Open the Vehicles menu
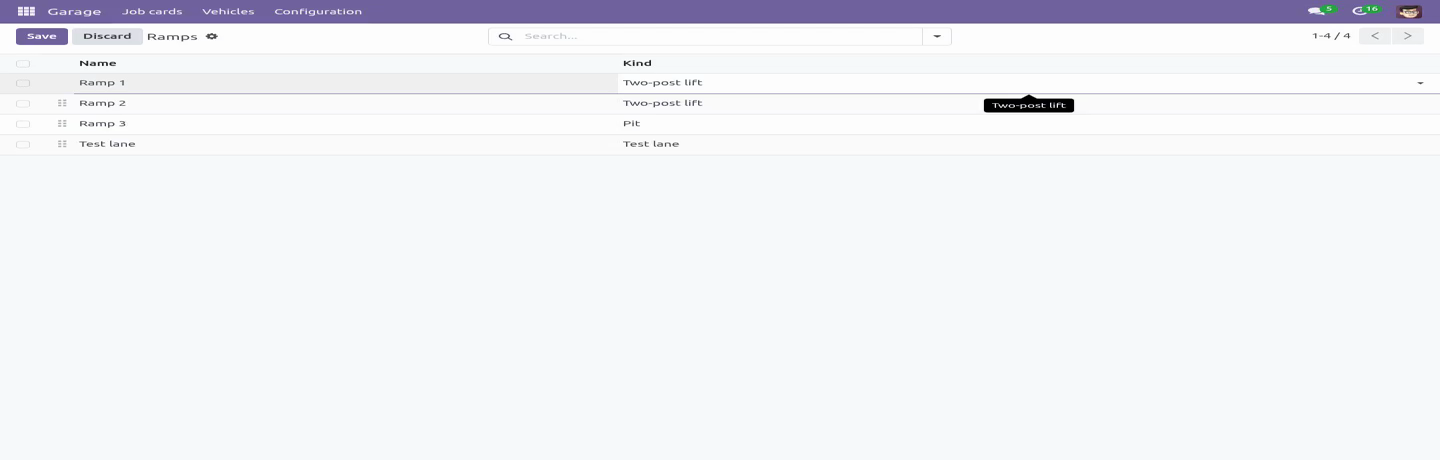Viewport: 1440px width, 460px height. 228,11
